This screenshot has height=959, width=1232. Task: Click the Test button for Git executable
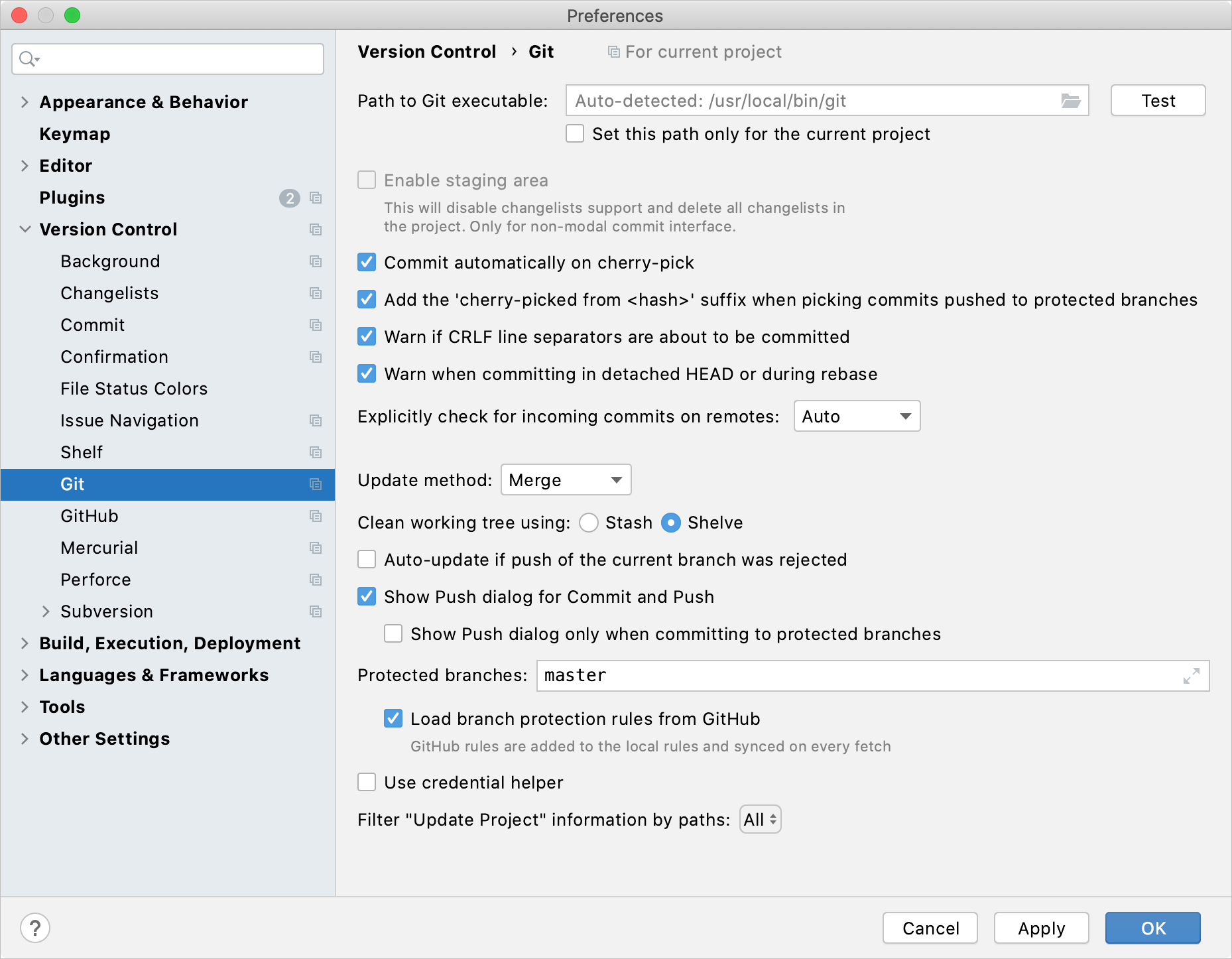click(1158, 101)
